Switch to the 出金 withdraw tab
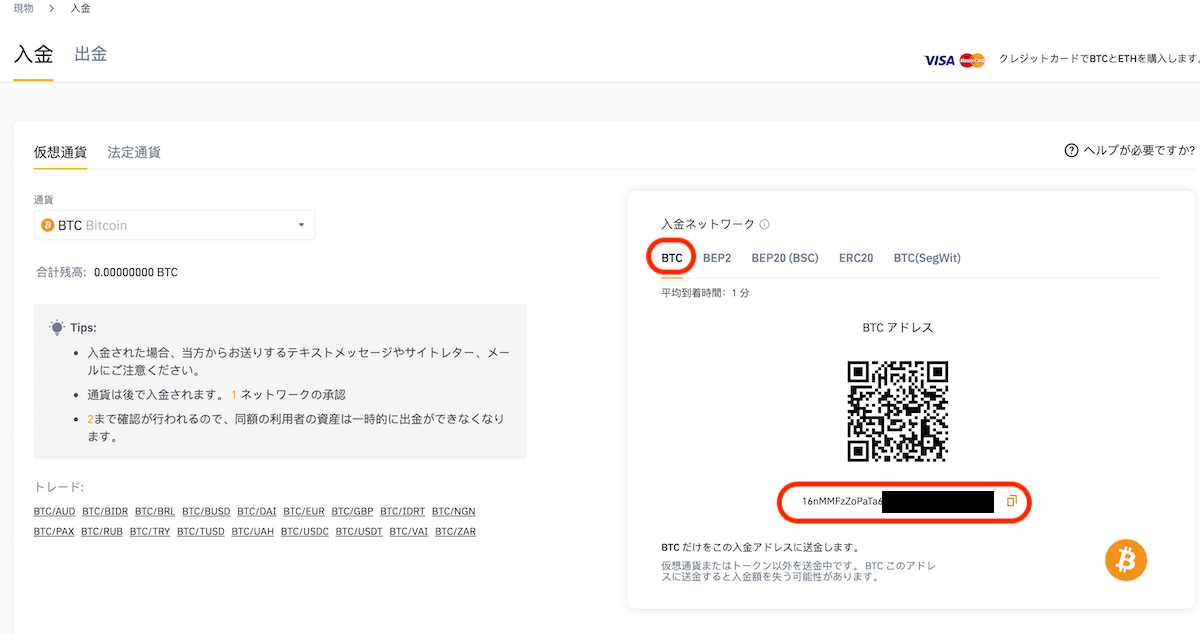Screen dimensions: 1200x634 (x=91, y=54)
